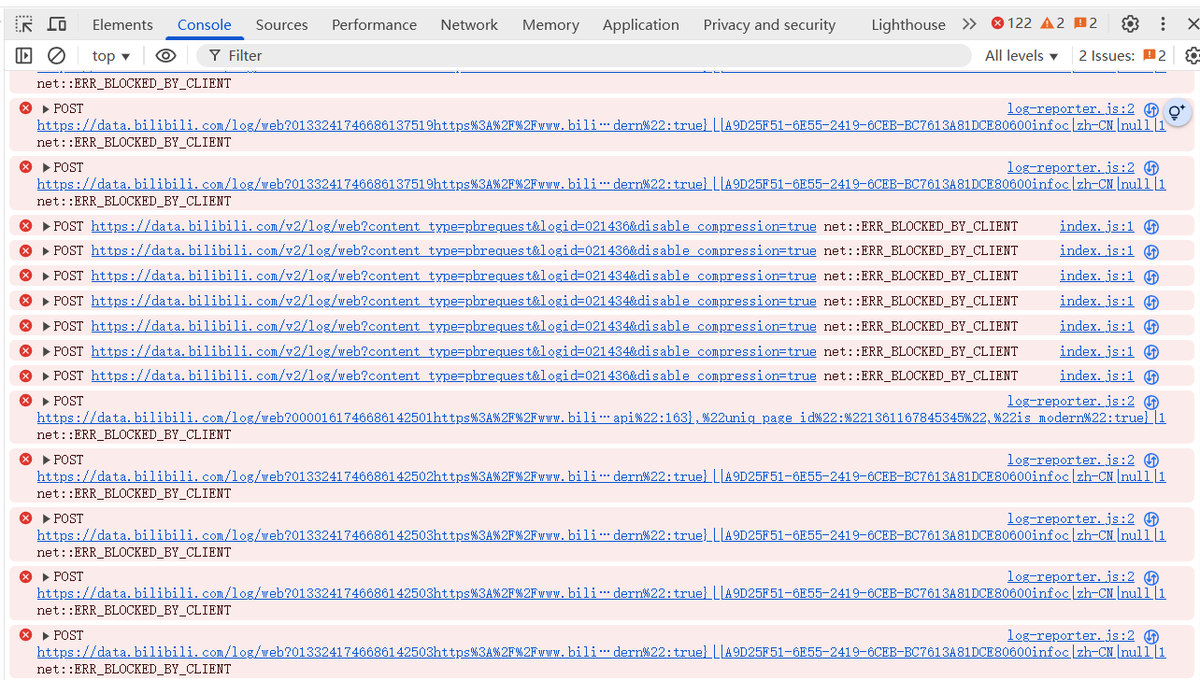
Task: Toggle the console sidebar panel button
Action: pyautogui.click(x=24, y=56)
